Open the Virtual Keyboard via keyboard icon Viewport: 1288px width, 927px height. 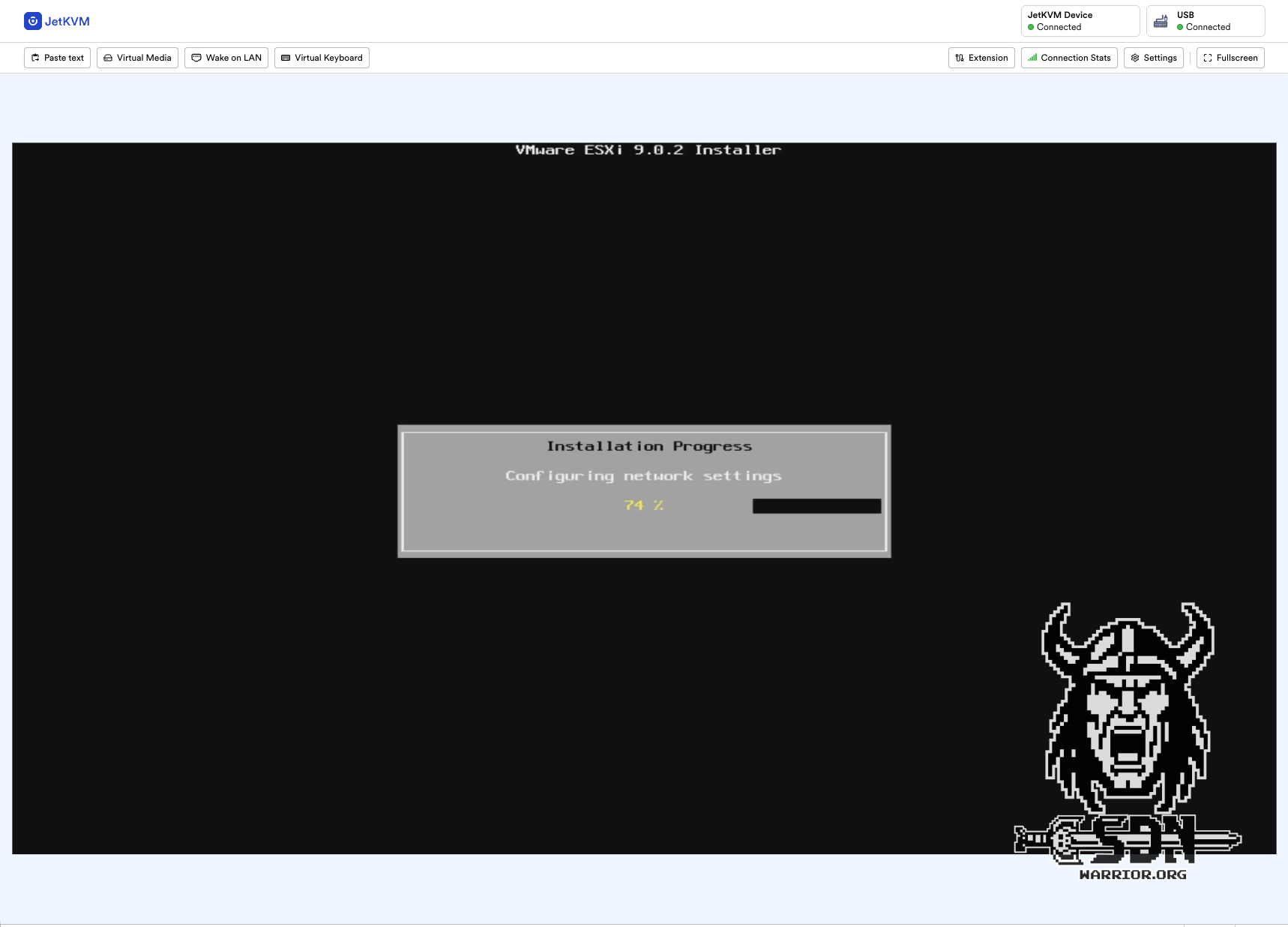(286, 58)
